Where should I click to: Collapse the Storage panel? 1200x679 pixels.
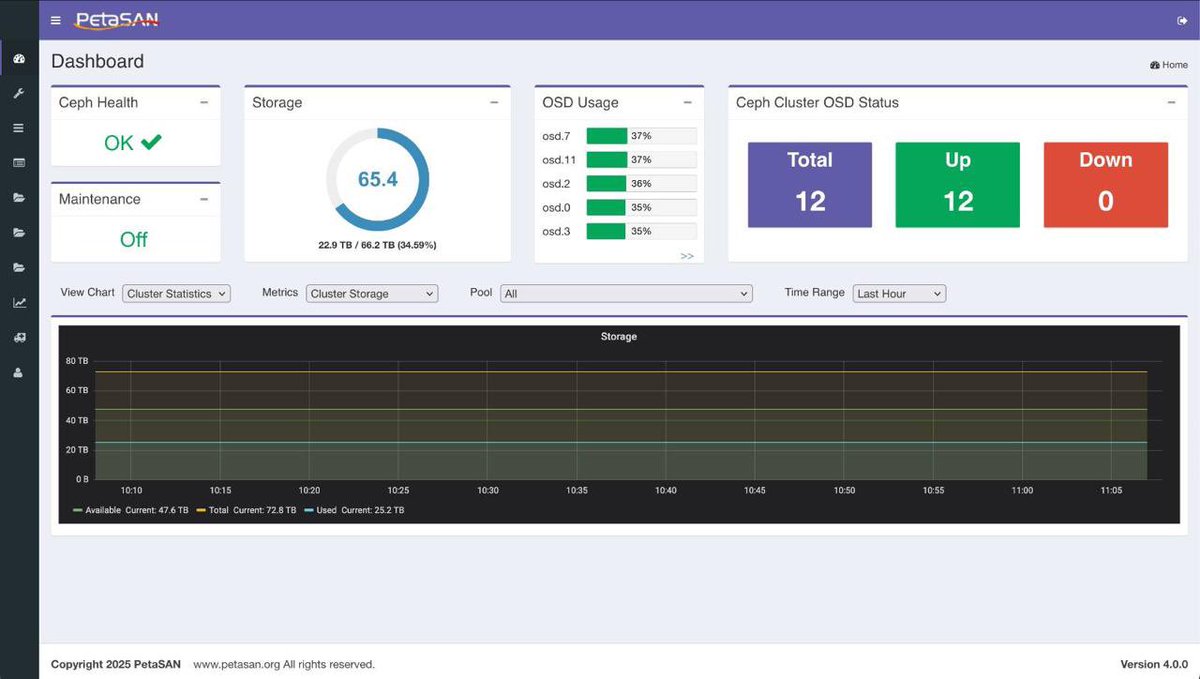point(494,102)
